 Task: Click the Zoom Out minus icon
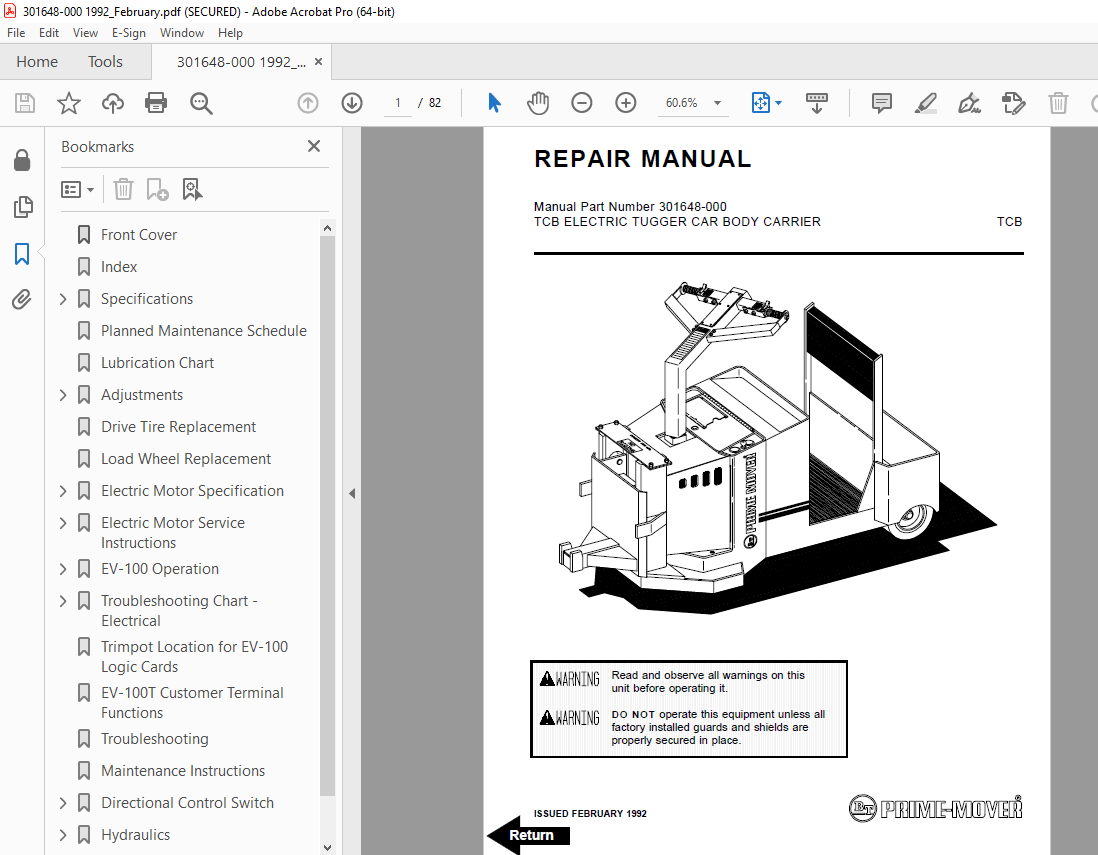[582, 103]
